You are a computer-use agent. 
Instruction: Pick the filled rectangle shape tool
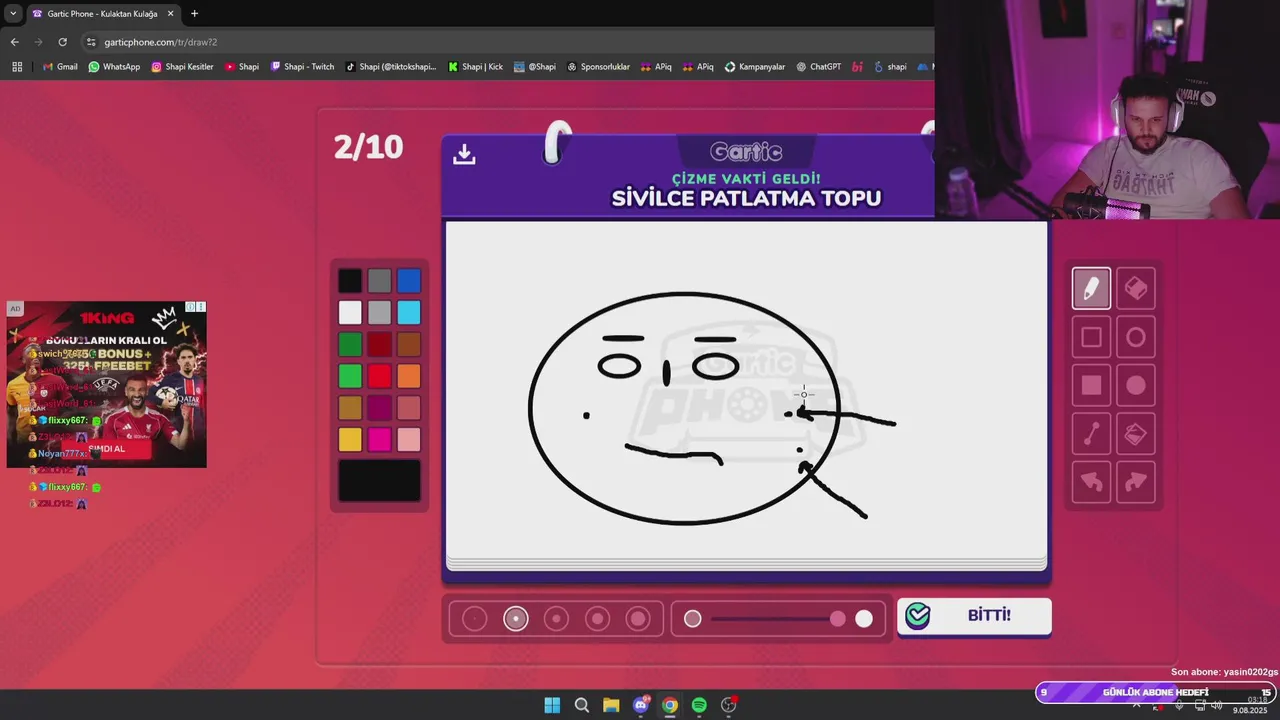[1091, 386]
